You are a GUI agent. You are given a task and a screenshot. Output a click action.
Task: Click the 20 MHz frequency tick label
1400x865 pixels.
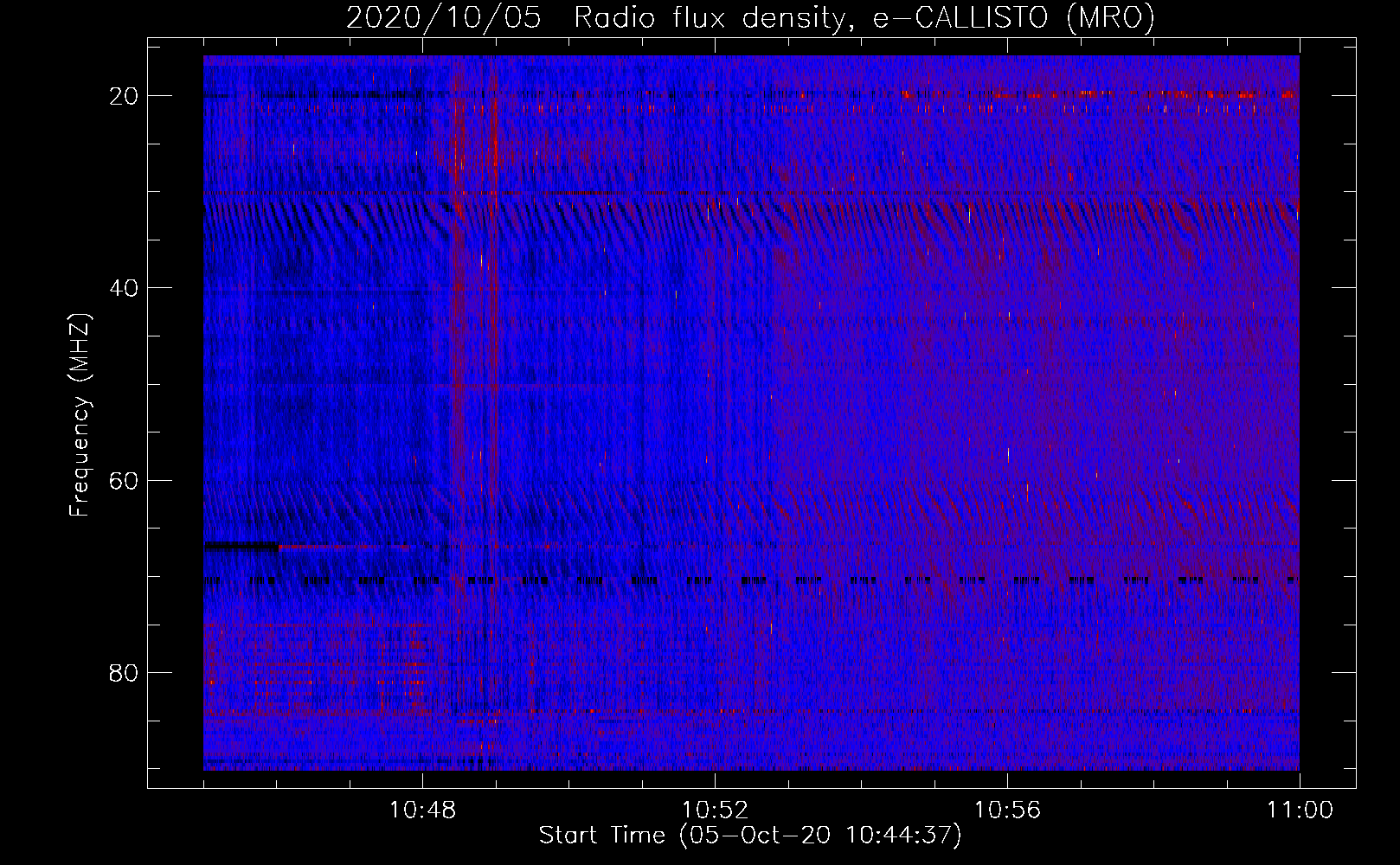click(x=124, y=96)
